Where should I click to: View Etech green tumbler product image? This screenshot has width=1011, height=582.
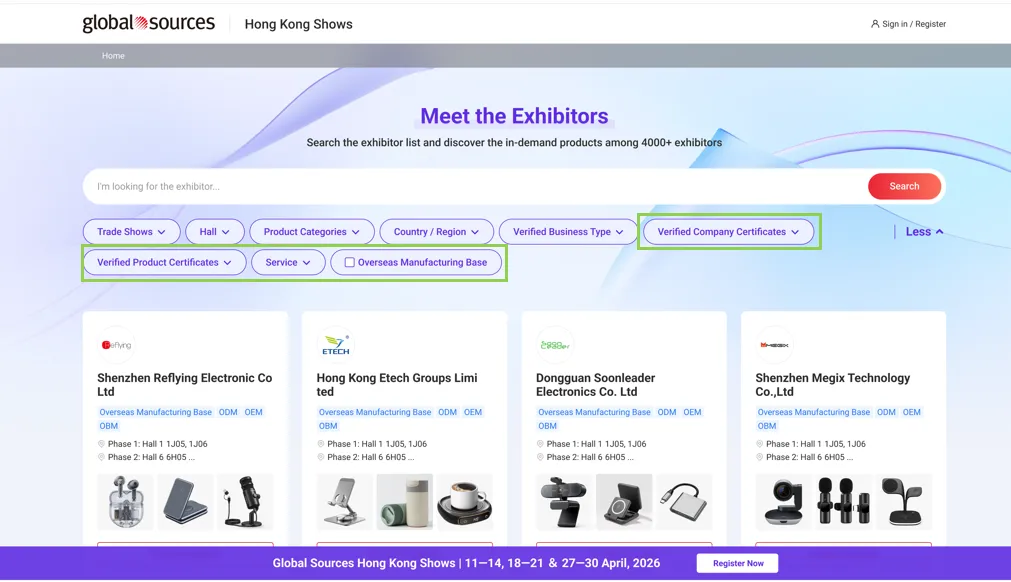coord(404,501)
